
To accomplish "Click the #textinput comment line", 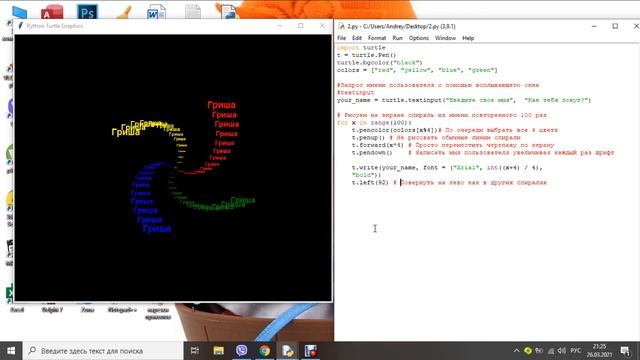I will click(355, 93).
